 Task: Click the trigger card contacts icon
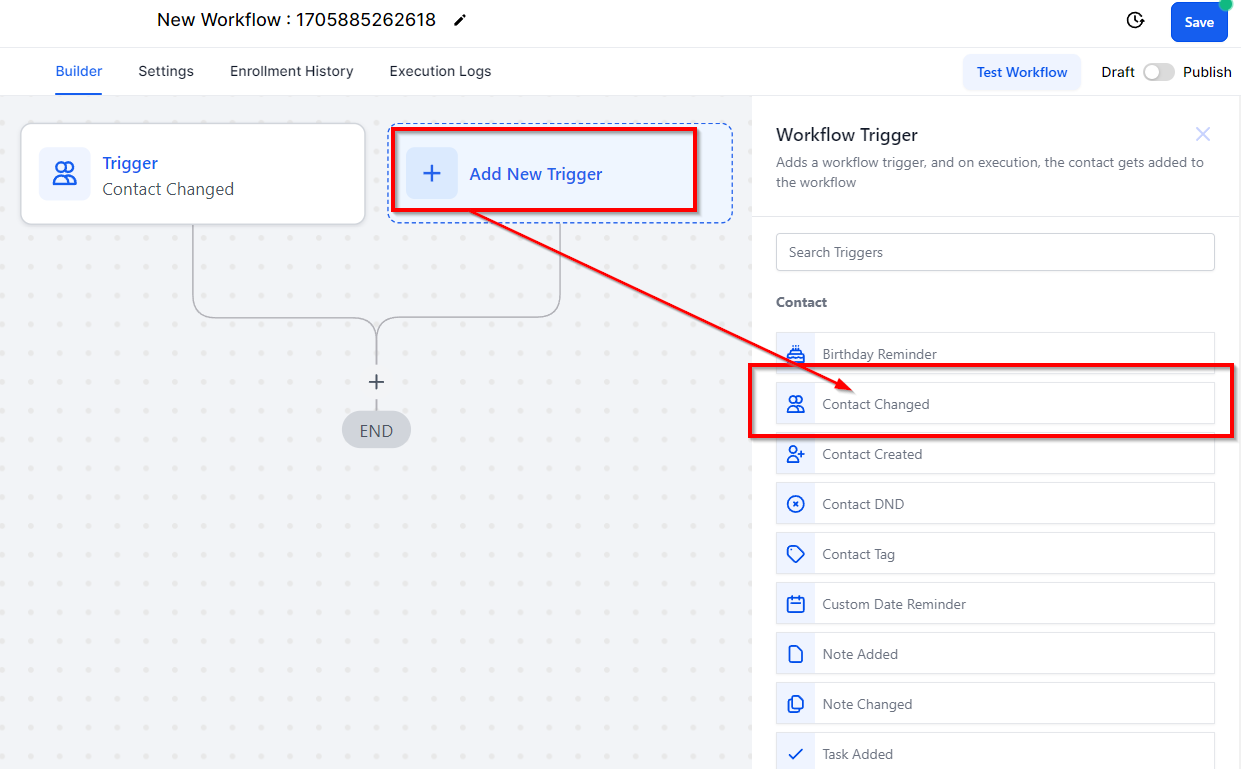[x=65, y=174]
